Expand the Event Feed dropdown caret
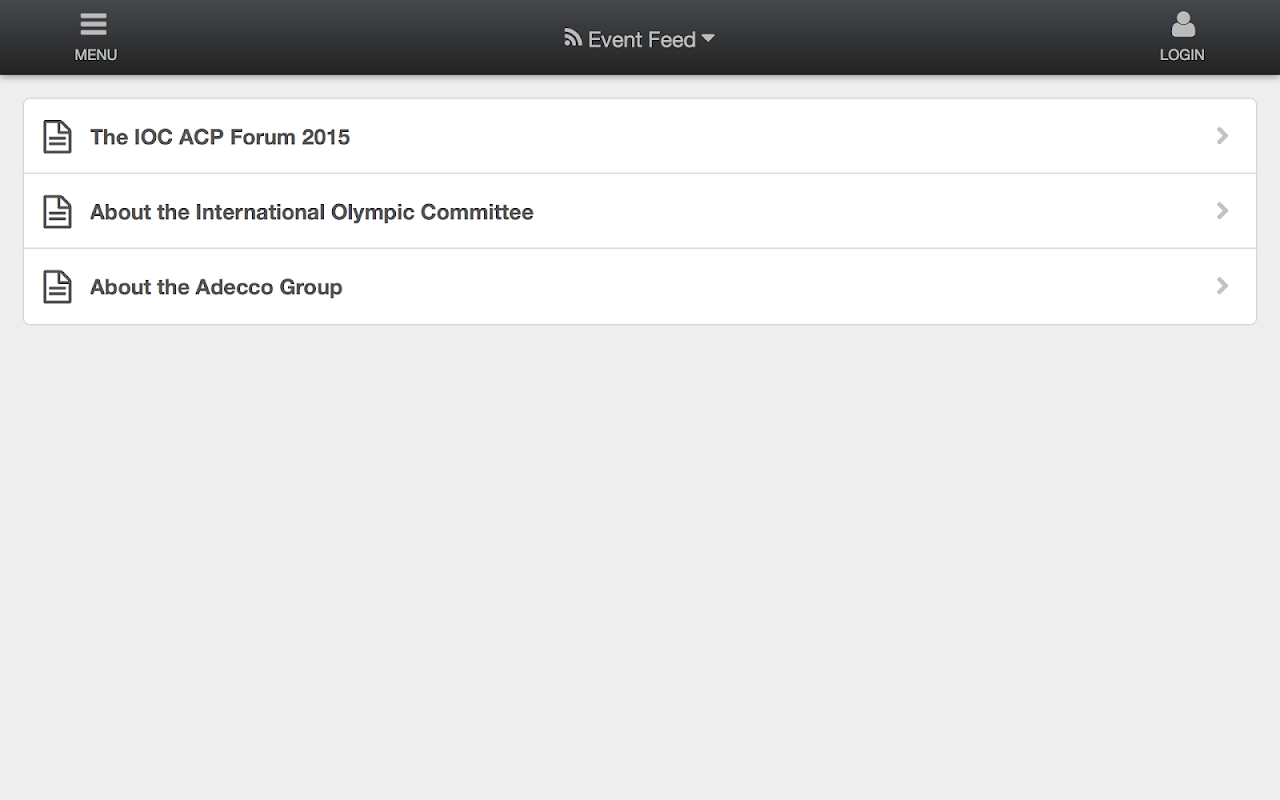Image resolution: width=1280 pixels, height=800 pixels. (708, 38)
